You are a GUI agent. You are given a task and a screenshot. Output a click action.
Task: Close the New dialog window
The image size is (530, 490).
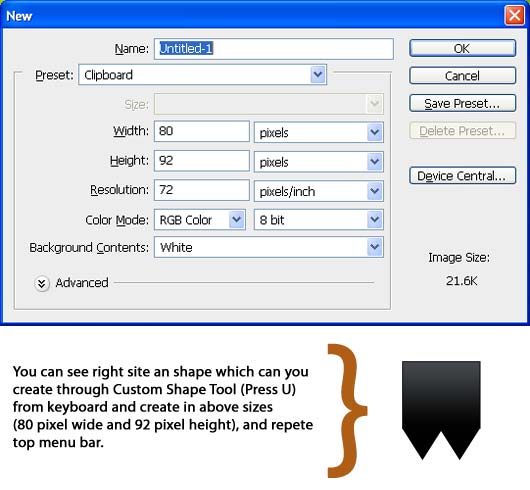[x=514, y=15]
